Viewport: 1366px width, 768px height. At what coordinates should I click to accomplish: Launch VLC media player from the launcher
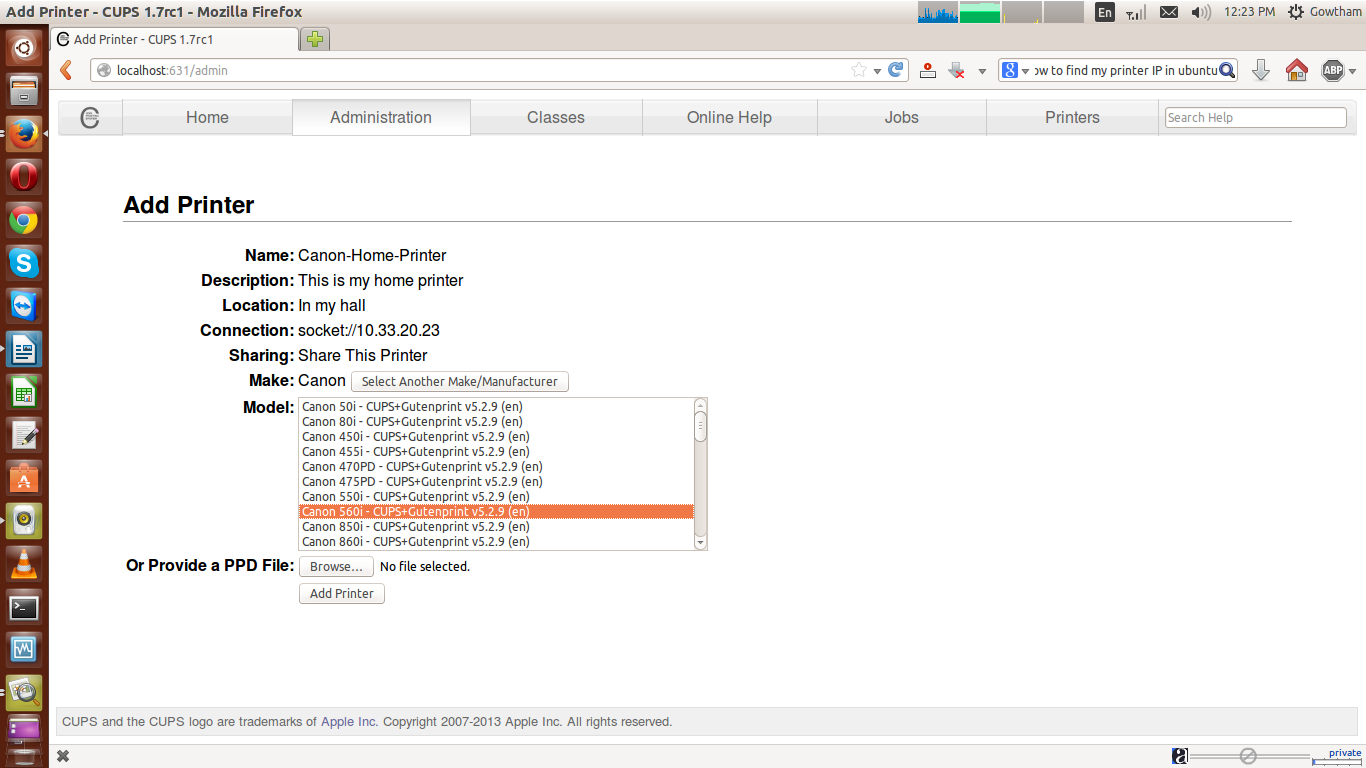click(x=24, y=565)
